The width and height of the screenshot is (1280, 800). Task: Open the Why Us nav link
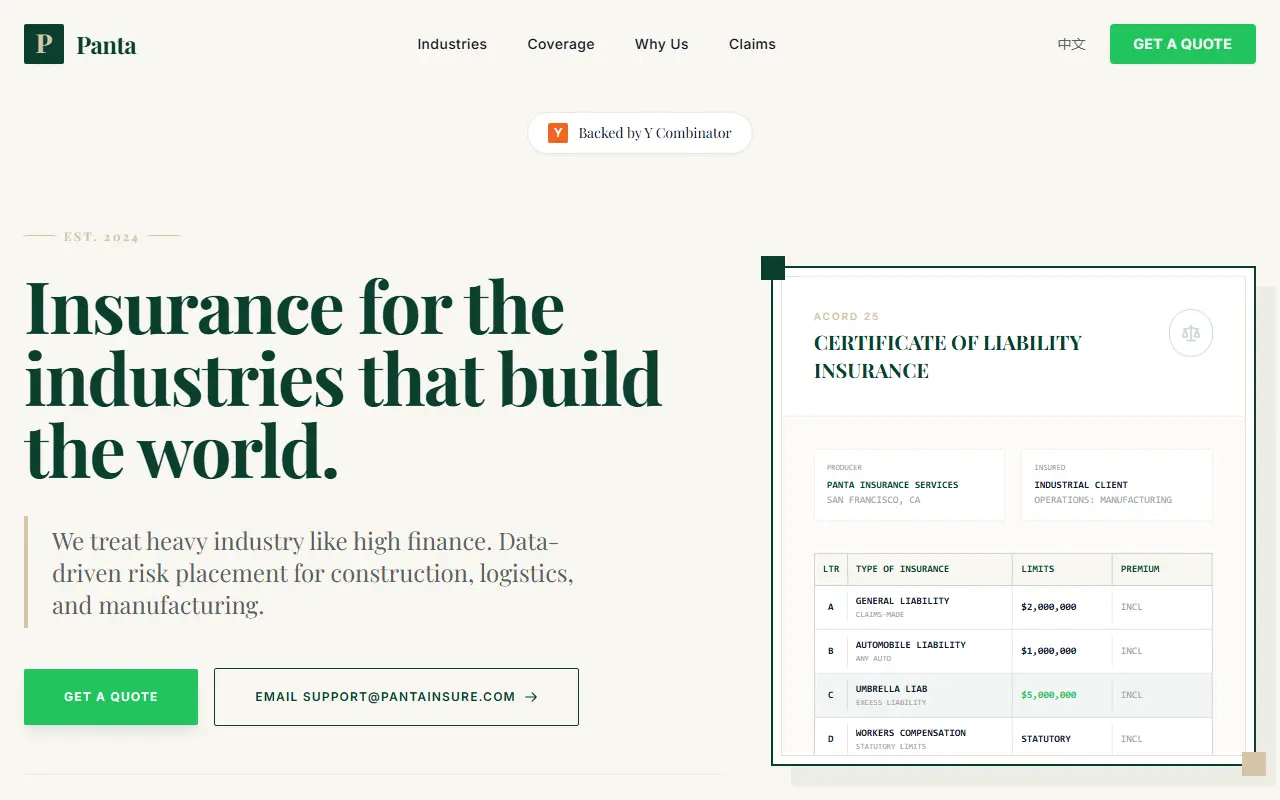[662, 44]
